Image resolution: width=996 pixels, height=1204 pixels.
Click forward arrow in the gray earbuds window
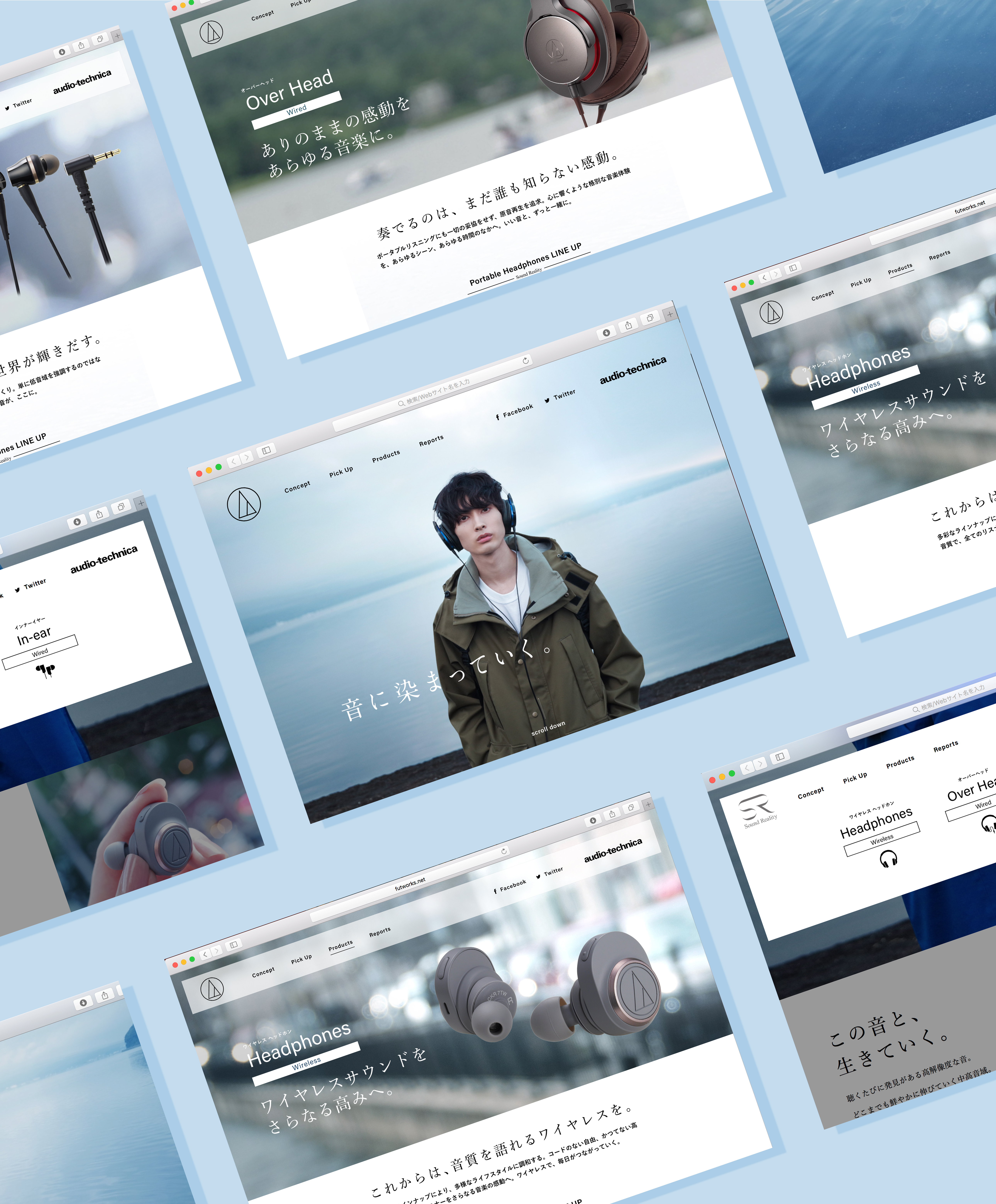coord(217,951)
